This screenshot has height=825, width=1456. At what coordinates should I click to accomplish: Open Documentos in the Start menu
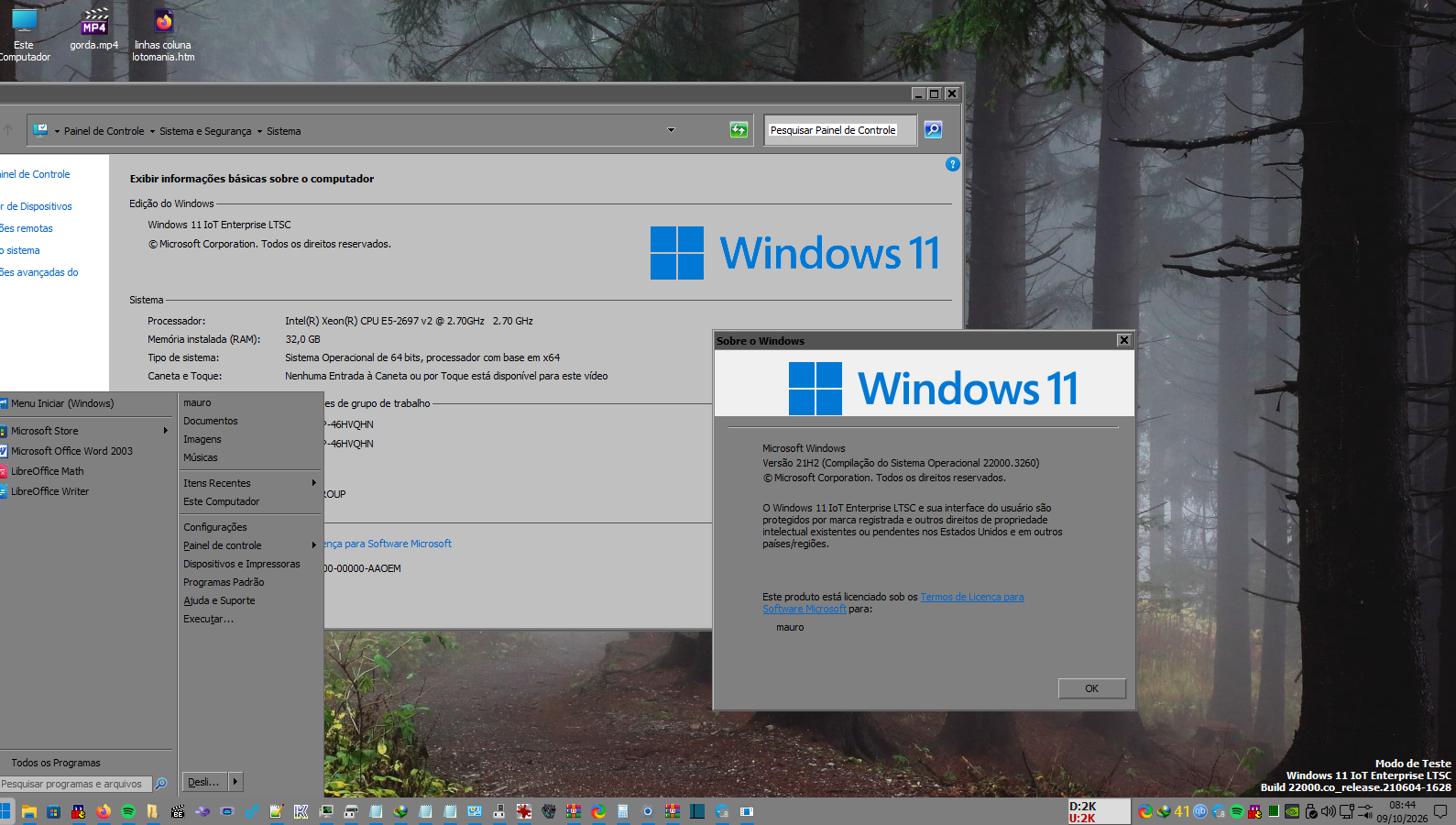210,421
